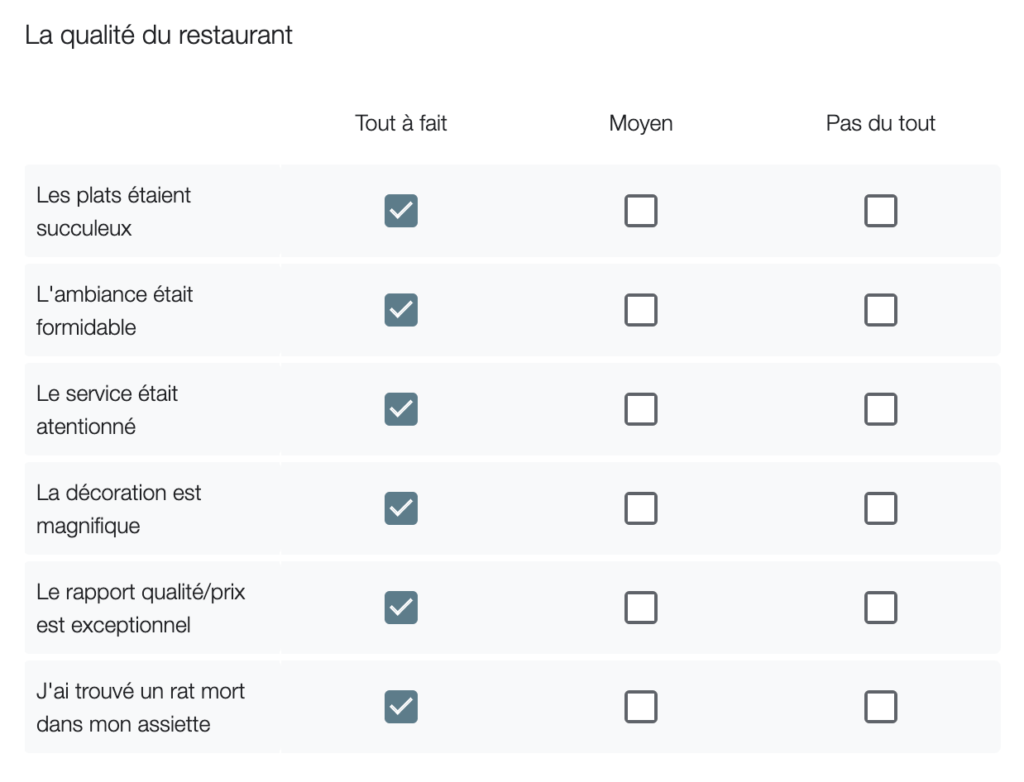Uncheck 'Tout à fait' for rat mort row
Image resolution: width=1024 pixels, height=782 pixels.
pyautogui.click(x=401, y=707)
